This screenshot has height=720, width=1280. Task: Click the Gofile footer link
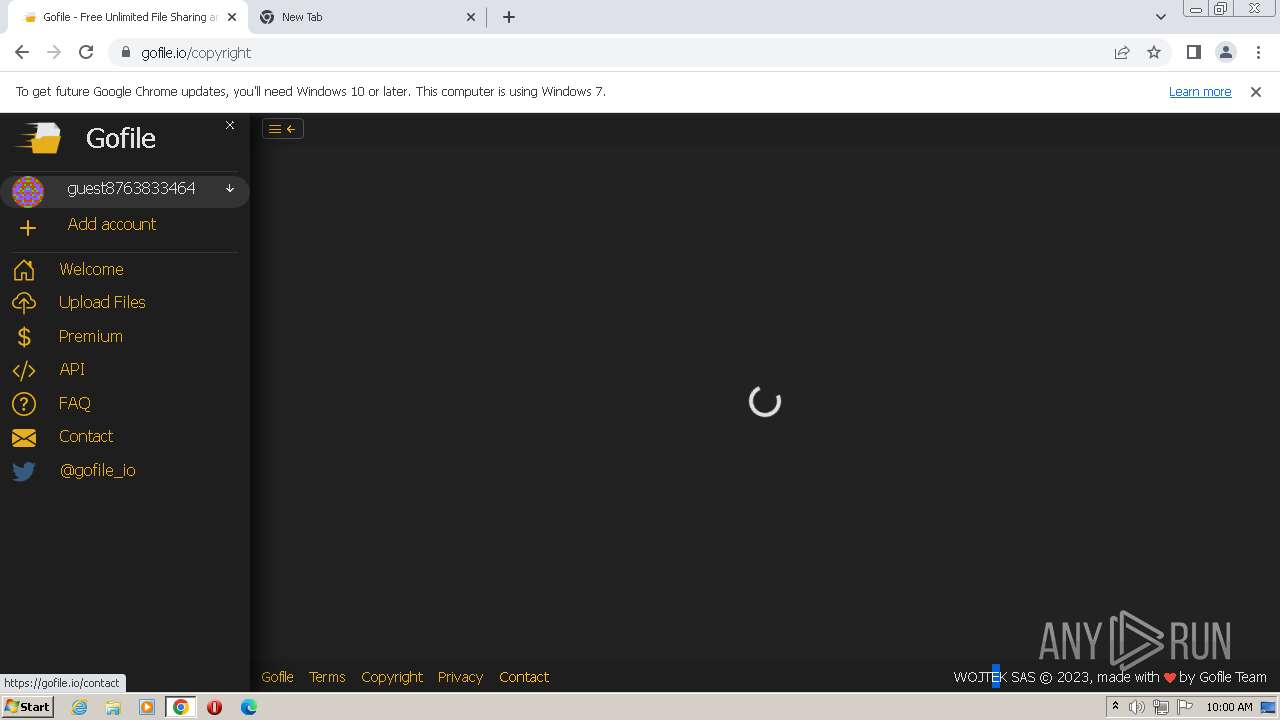[277, 677]
